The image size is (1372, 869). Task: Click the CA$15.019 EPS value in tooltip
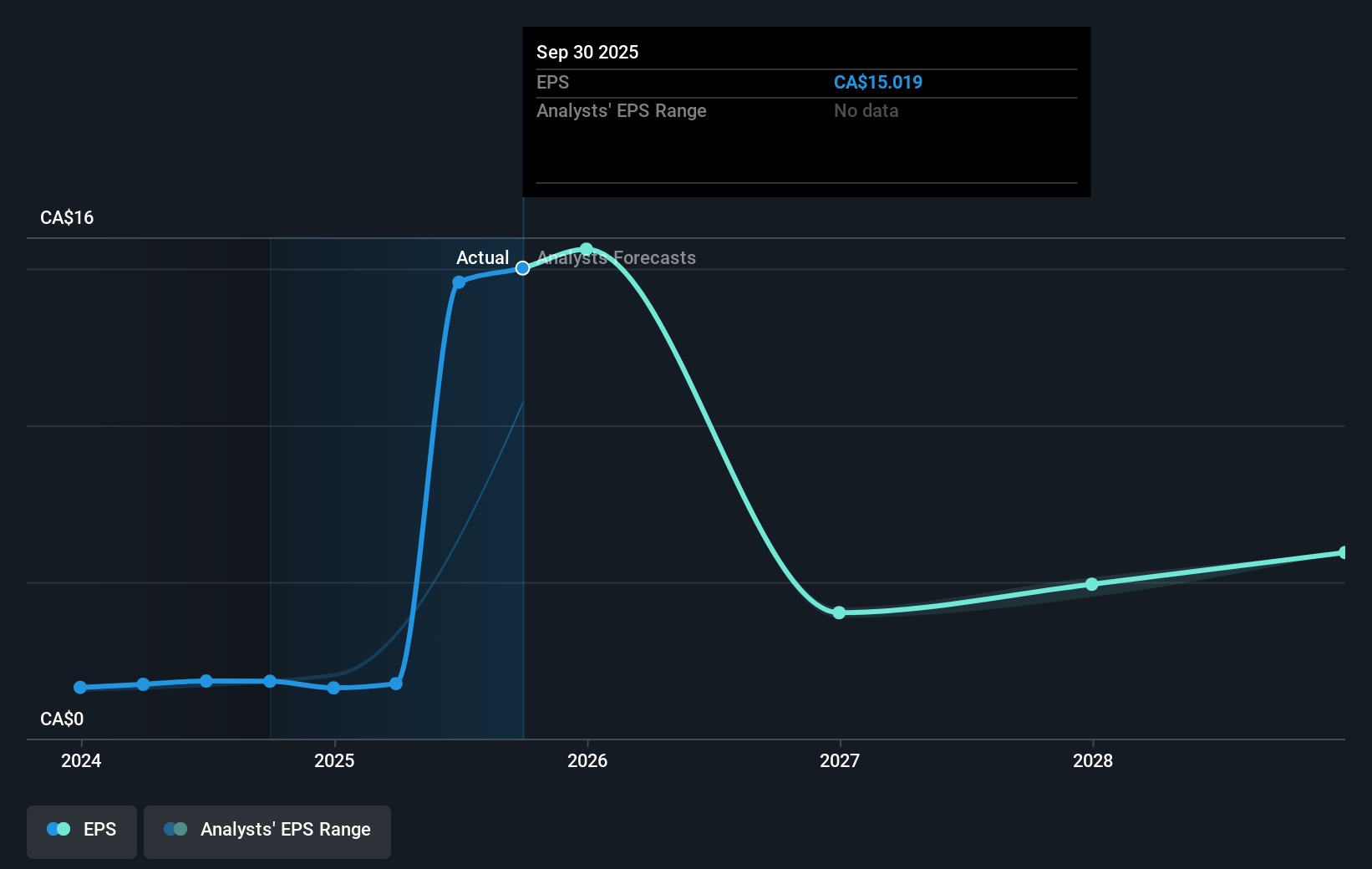[x=878, y=82]
